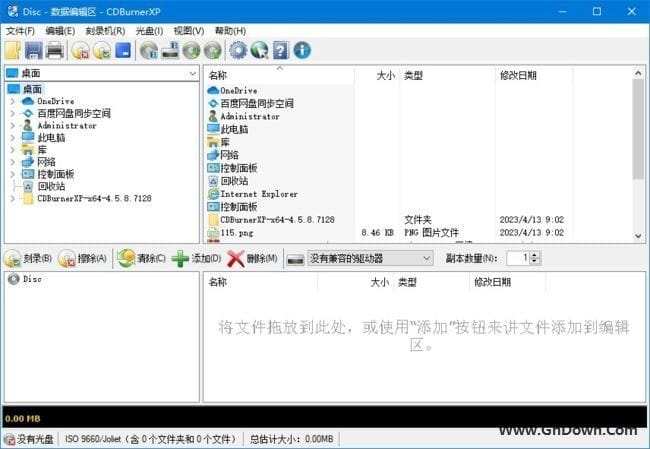Open the 桌面 location dropdown
Screen dimensions: 650x449
192,73
